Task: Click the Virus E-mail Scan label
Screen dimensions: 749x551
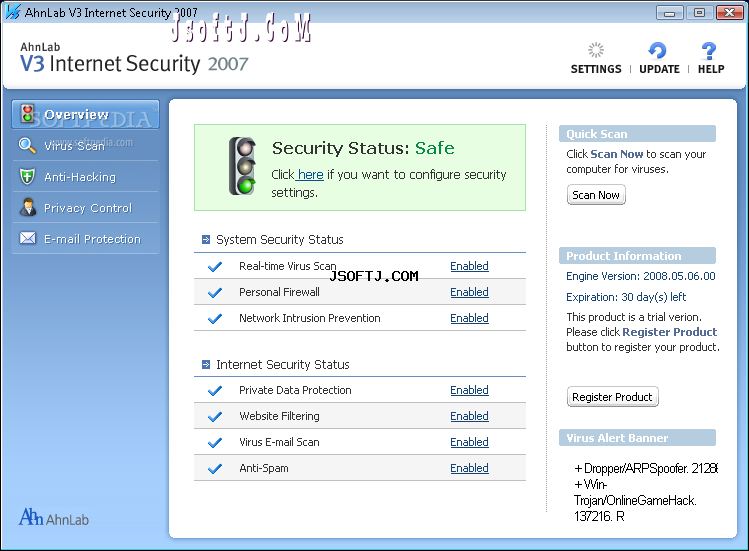Action: coord(279,443)
